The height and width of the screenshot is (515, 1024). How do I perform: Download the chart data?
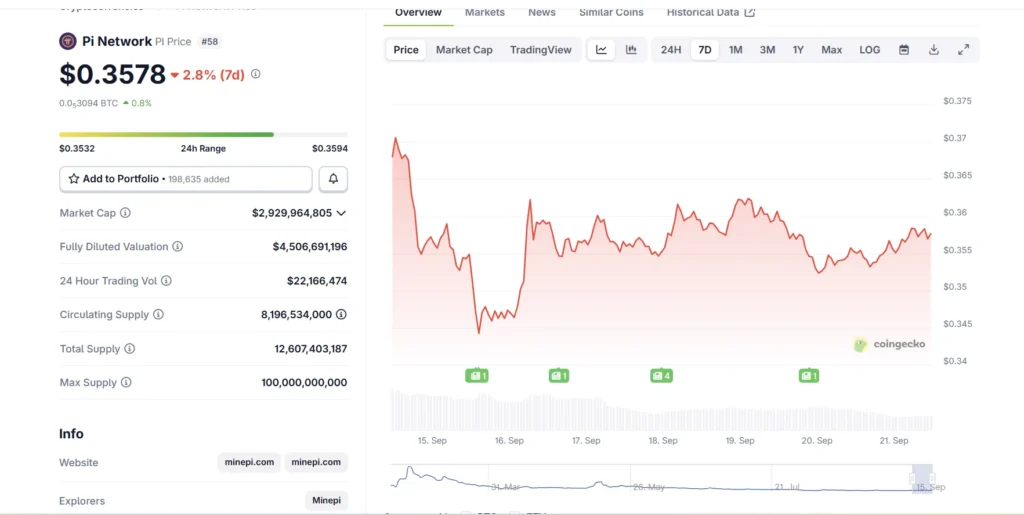934,50
